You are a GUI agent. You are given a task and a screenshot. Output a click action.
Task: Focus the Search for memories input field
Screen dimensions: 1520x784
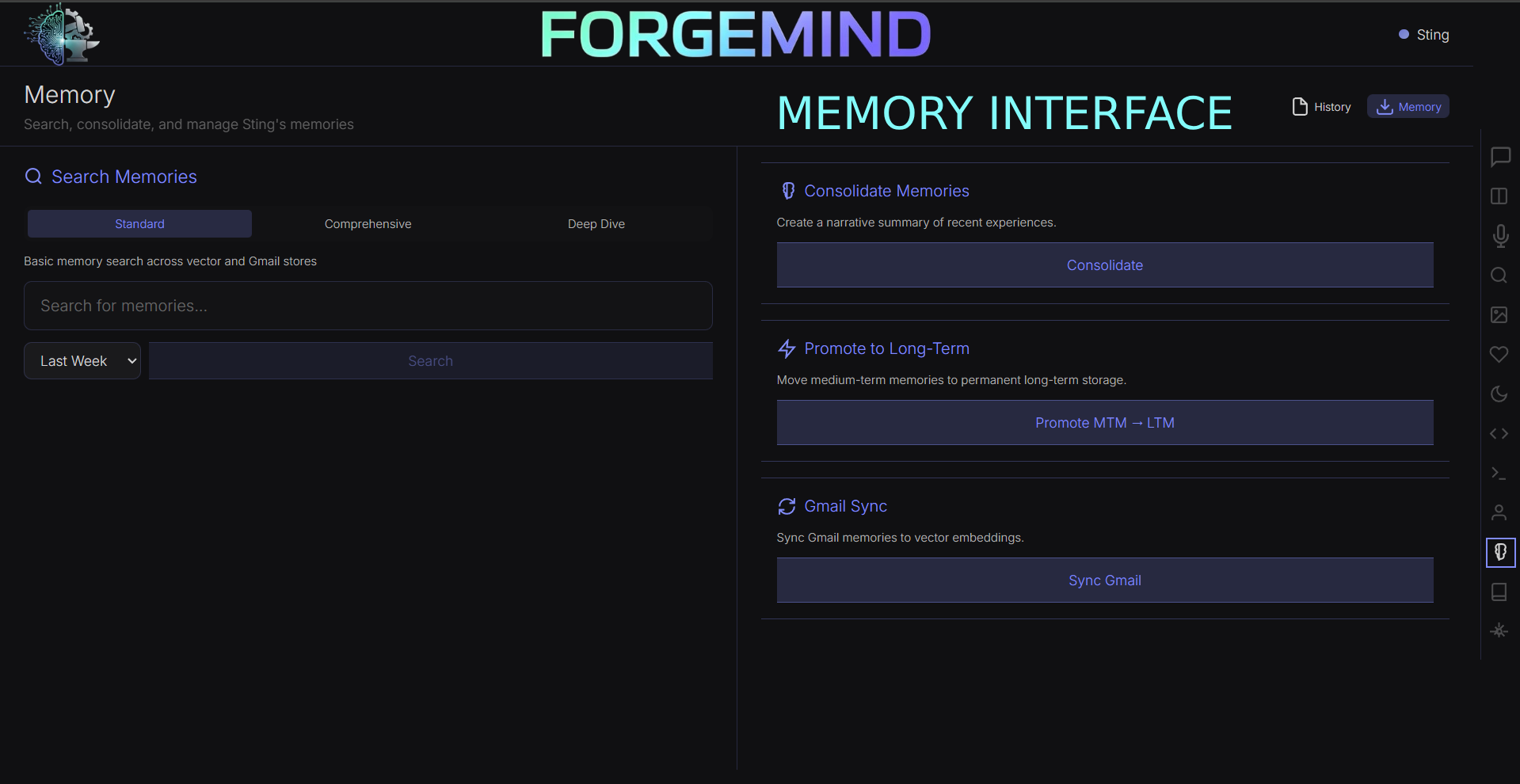click(368, 306)
